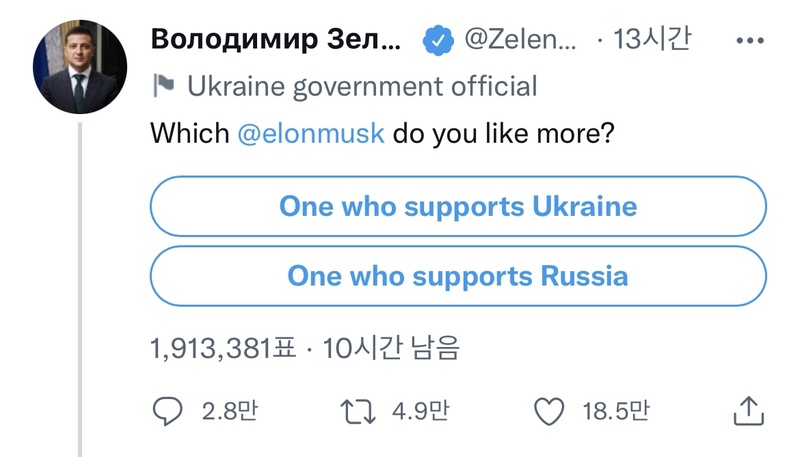This screenshot has height=457, width=800.
Task: Open the share upload icon
Action: 748,411
